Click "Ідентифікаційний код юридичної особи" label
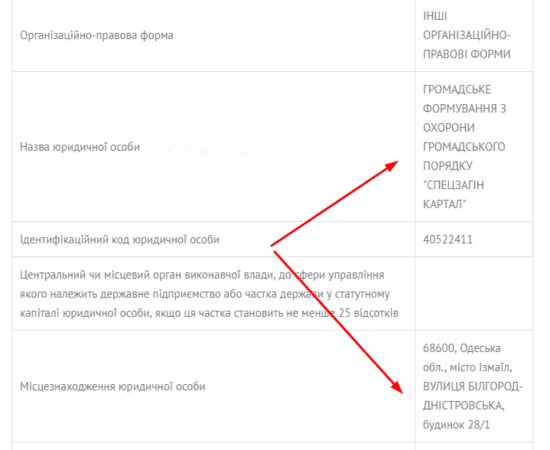Image resolution: width=550 pixels, height=450 pixels. pyautogui.click(x=120, y=240)
